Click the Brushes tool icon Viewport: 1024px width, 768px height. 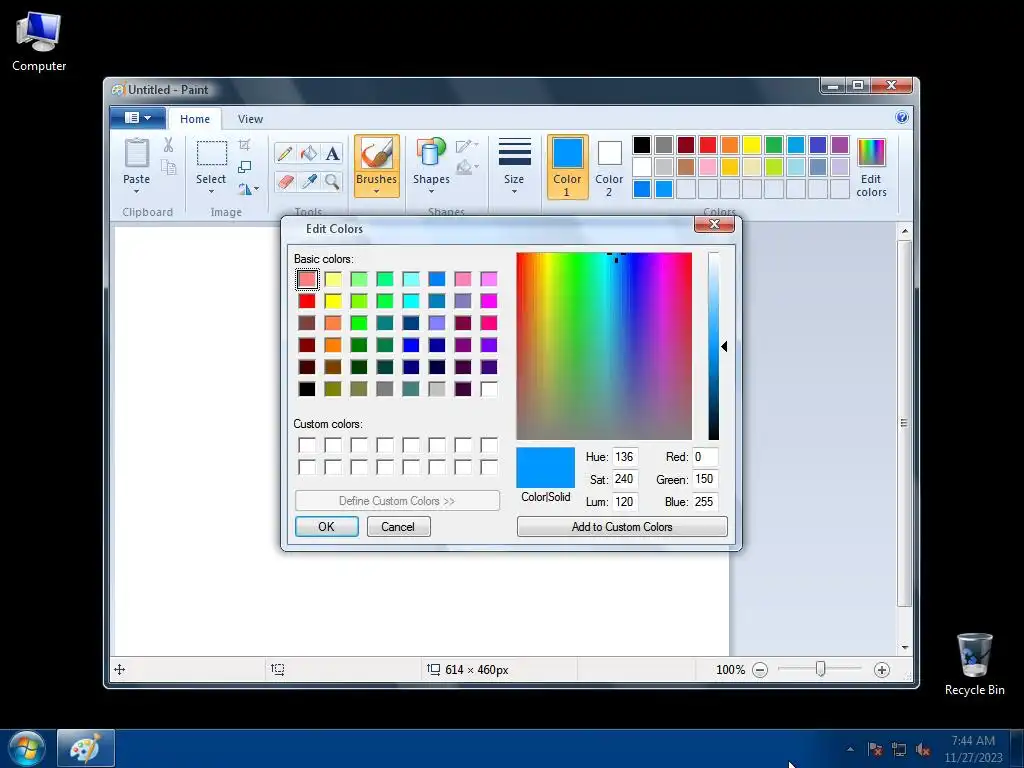[x=377, y=155]
